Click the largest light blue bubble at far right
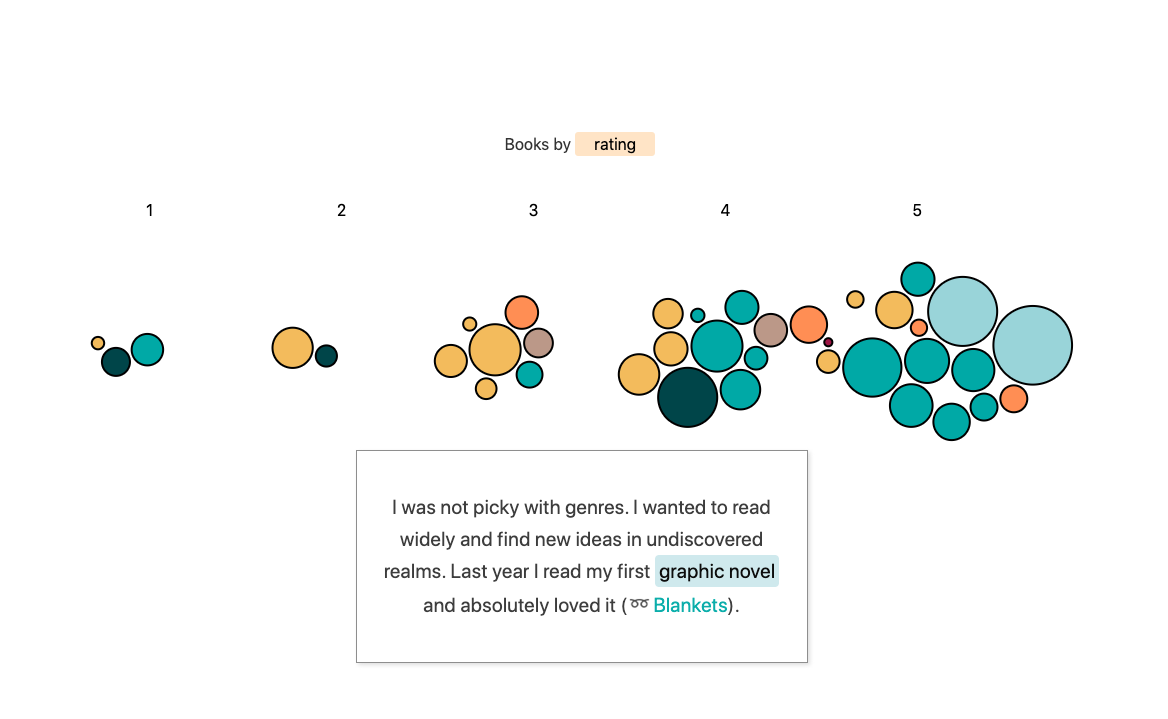Viewport: 1168px width, 719px height. (1032, 345)
